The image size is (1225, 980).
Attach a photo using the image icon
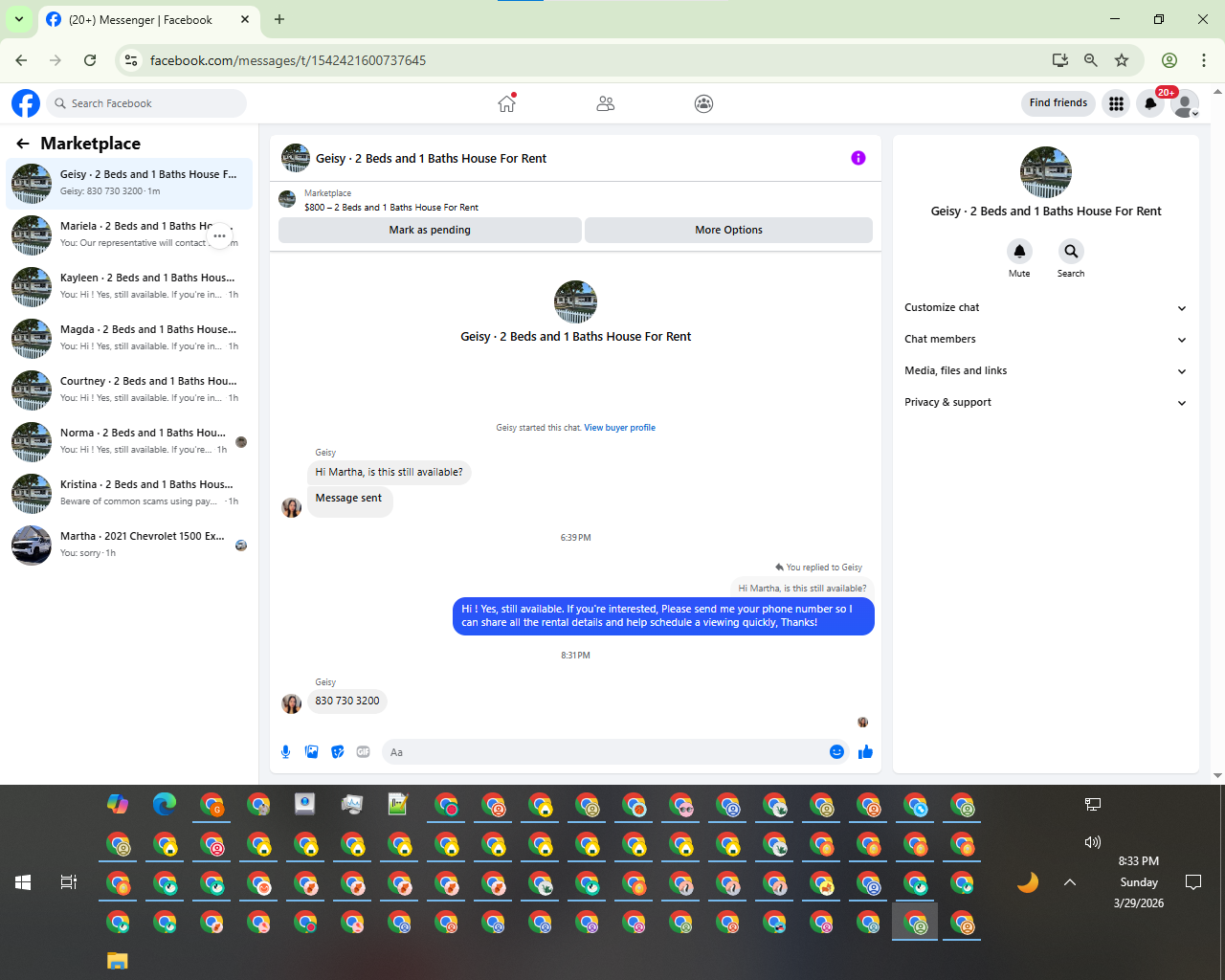pos(311,752)
